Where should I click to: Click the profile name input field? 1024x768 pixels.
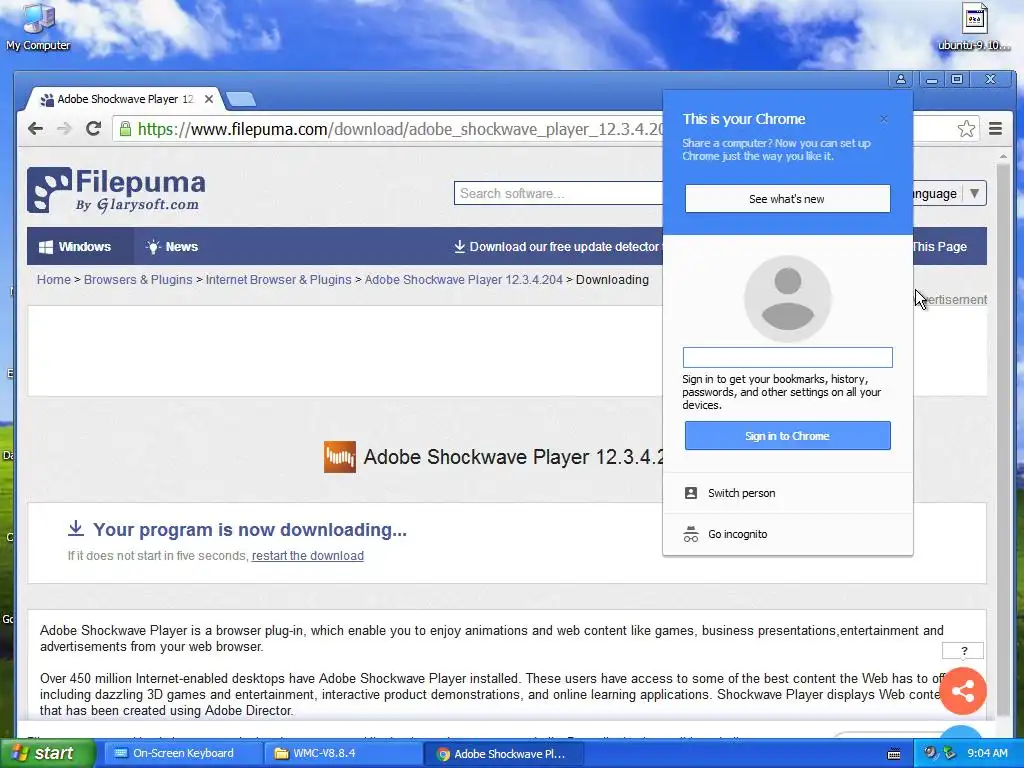(x=788, y=357)
